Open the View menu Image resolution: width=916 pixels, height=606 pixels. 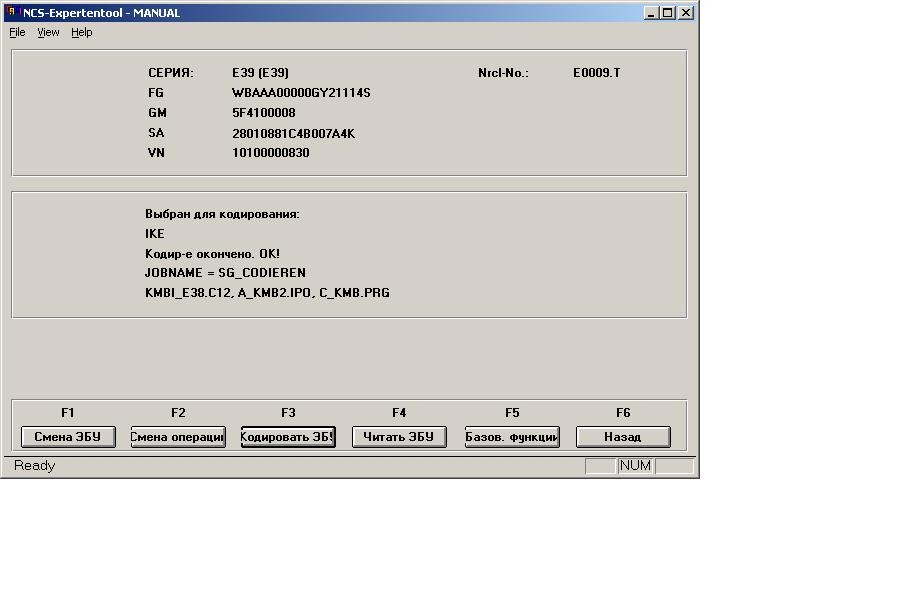click(48, 32)
